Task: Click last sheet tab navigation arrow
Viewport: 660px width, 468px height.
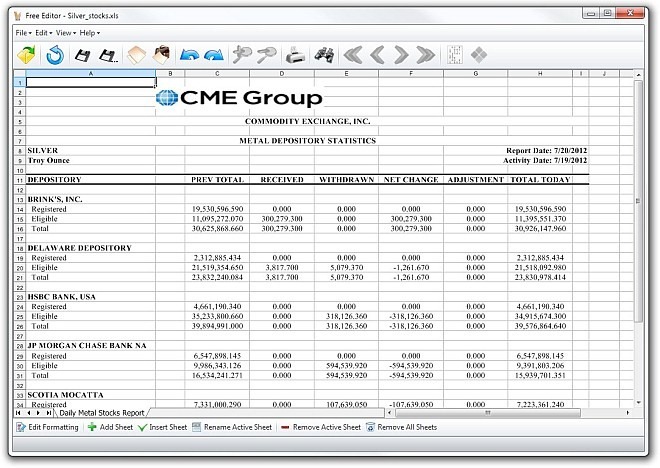Action: coord(49,413)
